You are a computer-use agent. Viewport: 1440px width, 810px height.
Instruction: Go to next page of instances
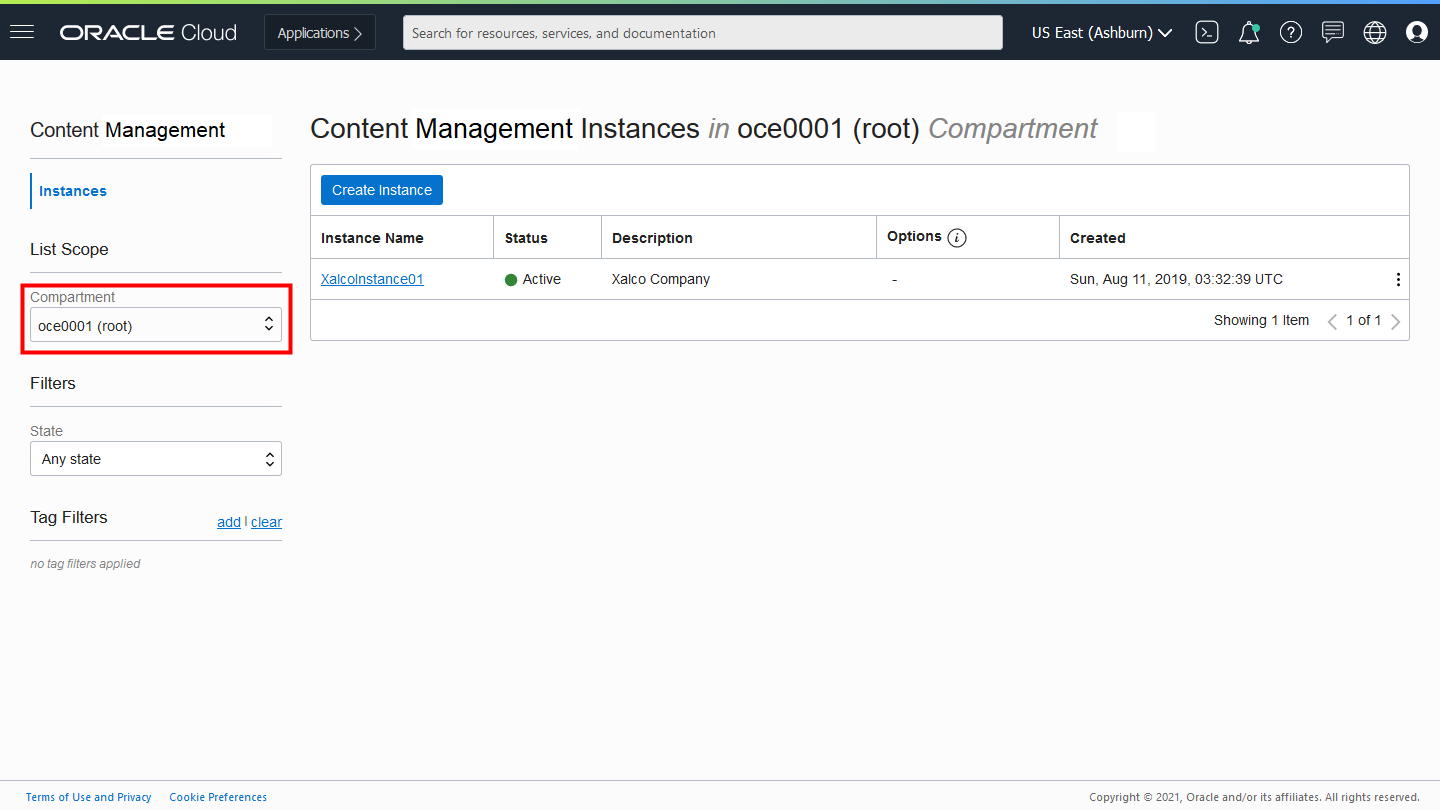point(1396,322)
